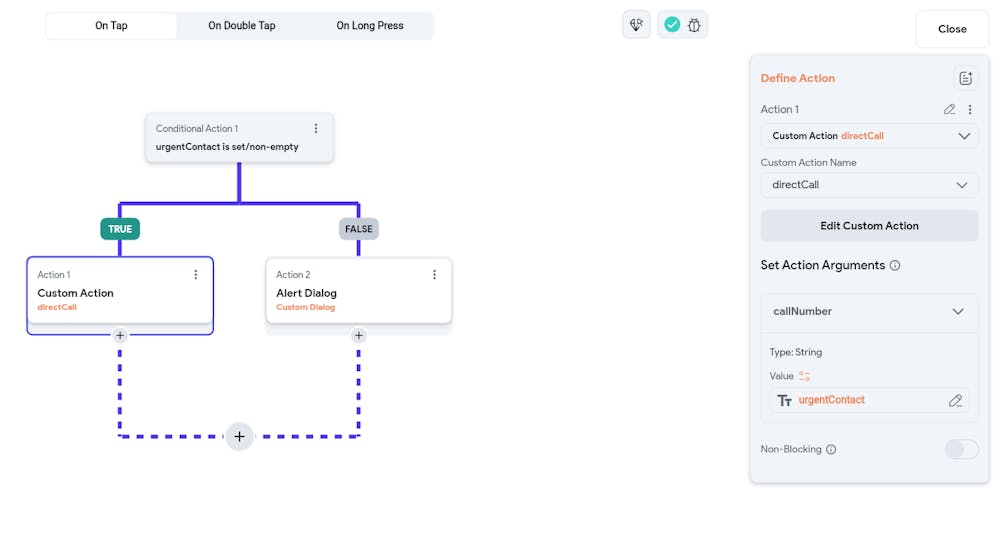Click the Close button
This screenshot has width=1000, height=548.
(952, 29)
